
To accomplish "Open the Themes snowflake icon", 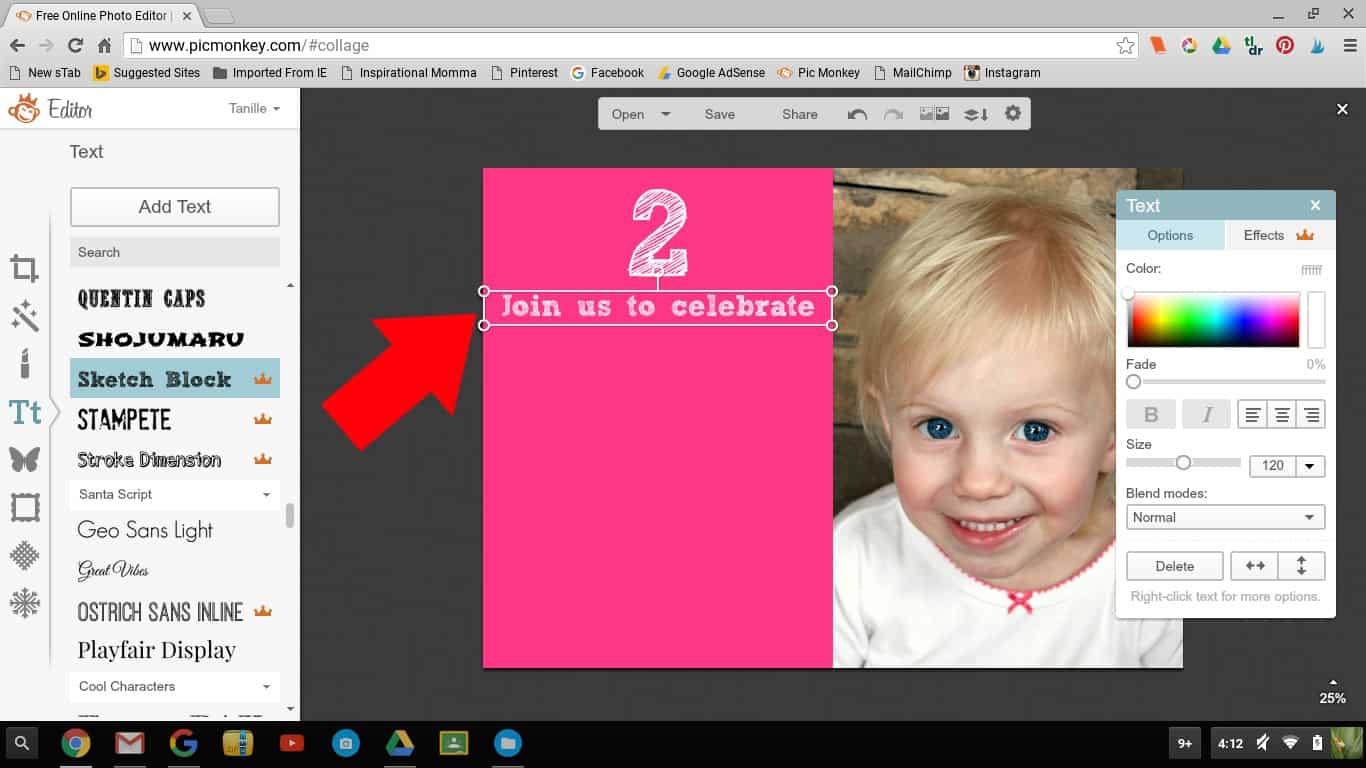I will (25, 603).
